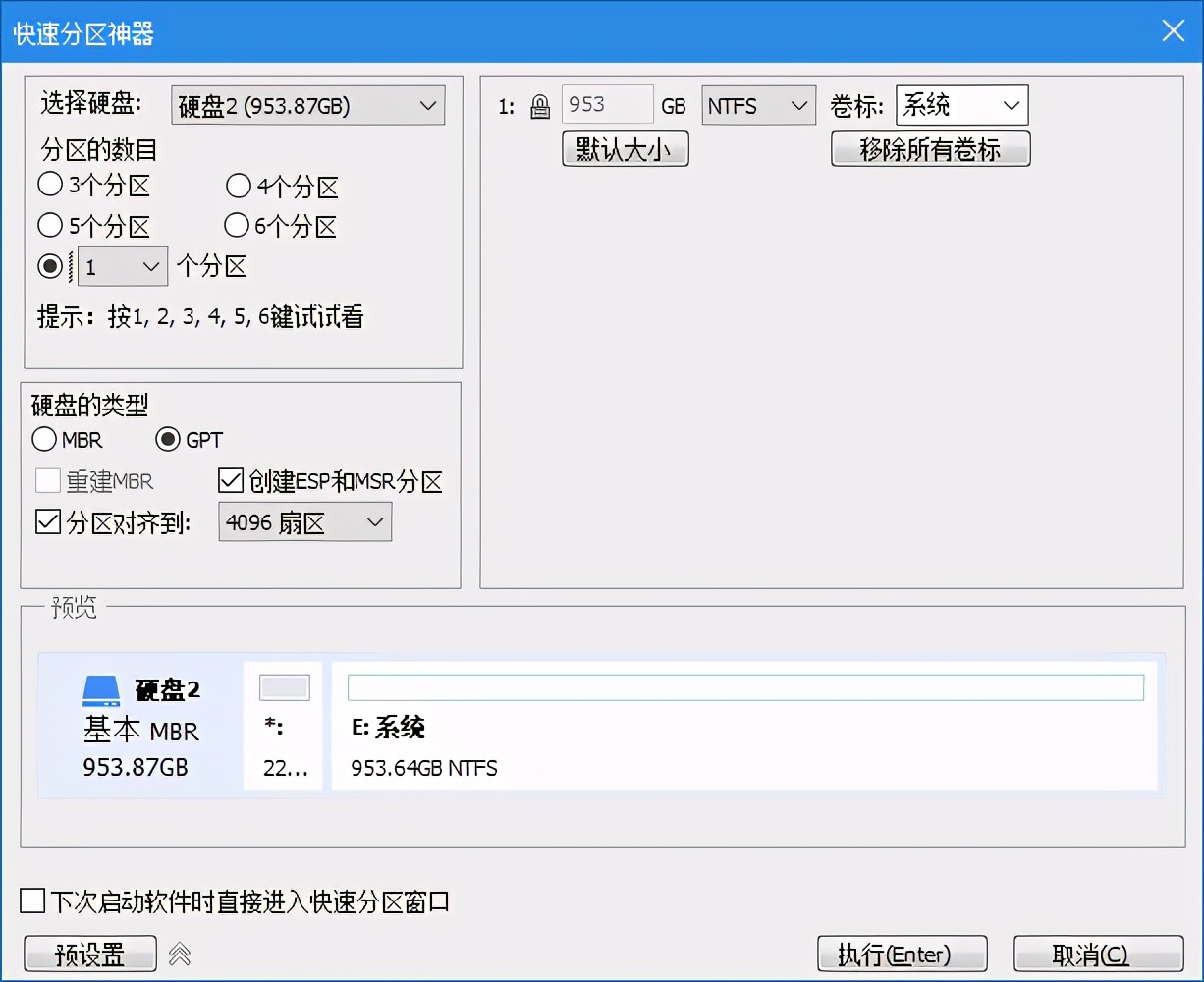Viewport: 1204px width, 982px height.
Task: Open the 选择硬盘 drive dropdown
Action: coord(307,105)
